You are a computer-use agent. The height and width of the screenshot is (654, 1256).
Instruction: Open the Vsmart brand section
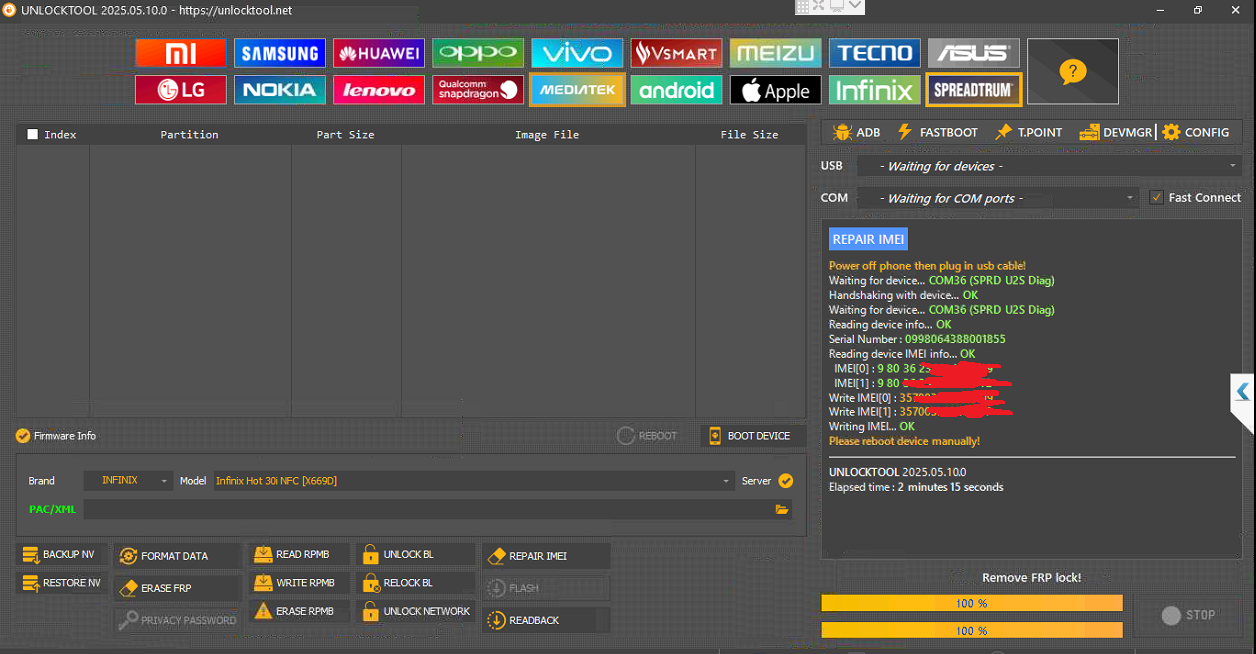[676, 53]
